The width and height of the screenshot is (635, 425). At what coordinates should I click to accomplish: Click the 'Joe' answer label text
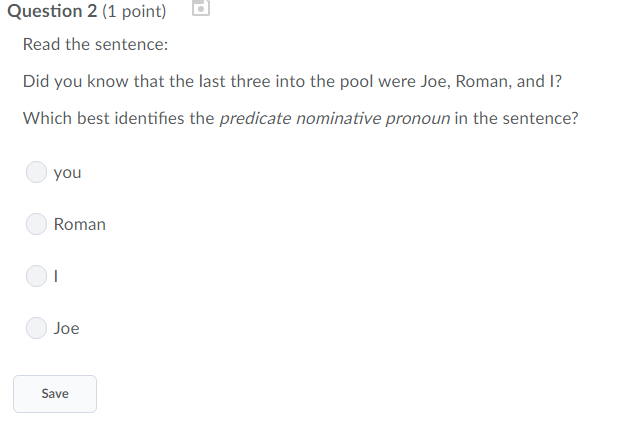66,328
